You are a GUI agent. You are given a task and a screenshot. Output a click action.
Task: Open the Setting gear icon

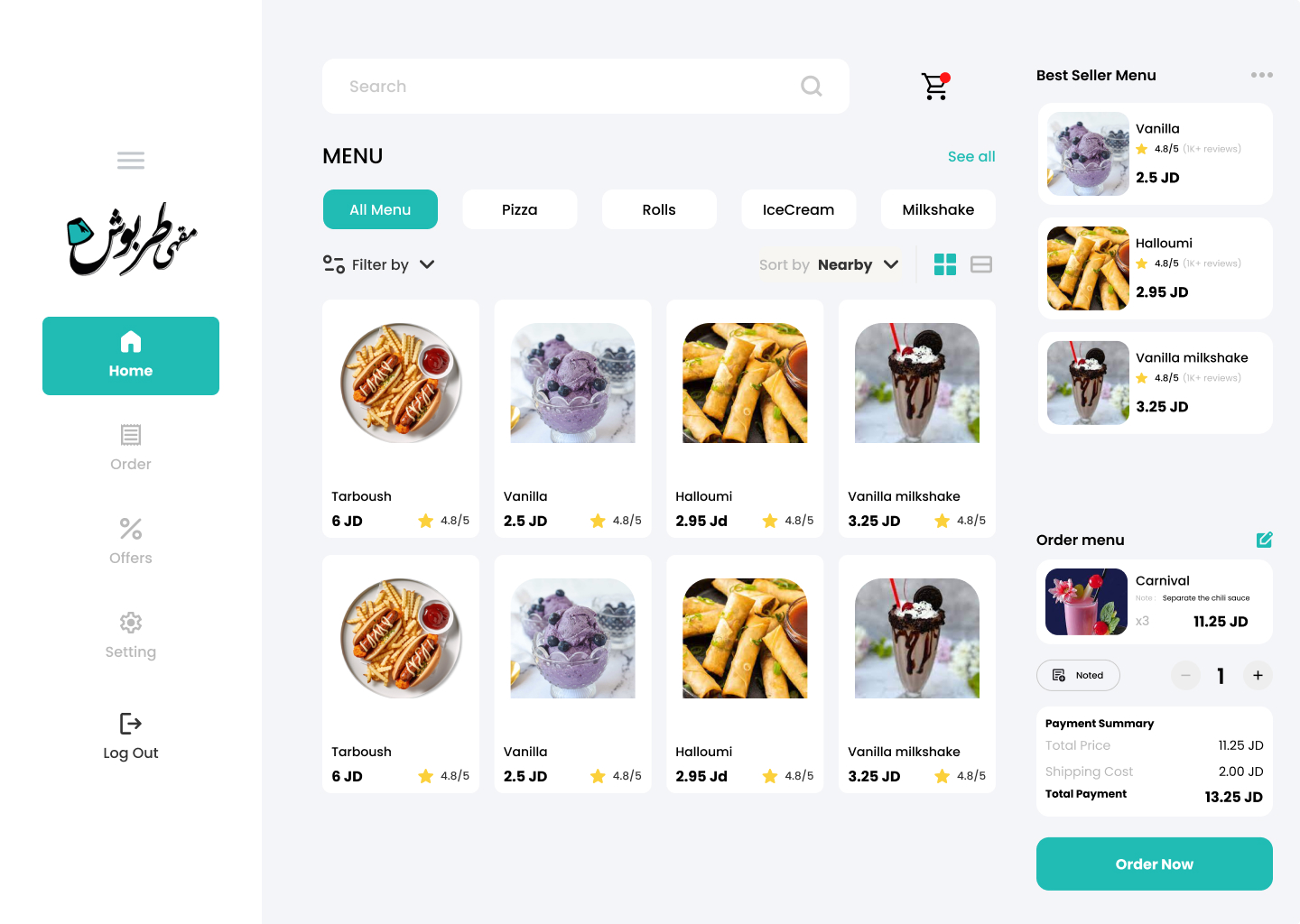coord(131,622)
